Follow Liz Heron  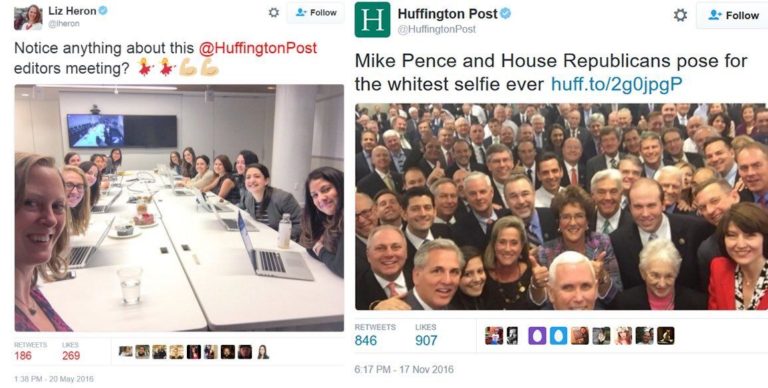[315, 13]
